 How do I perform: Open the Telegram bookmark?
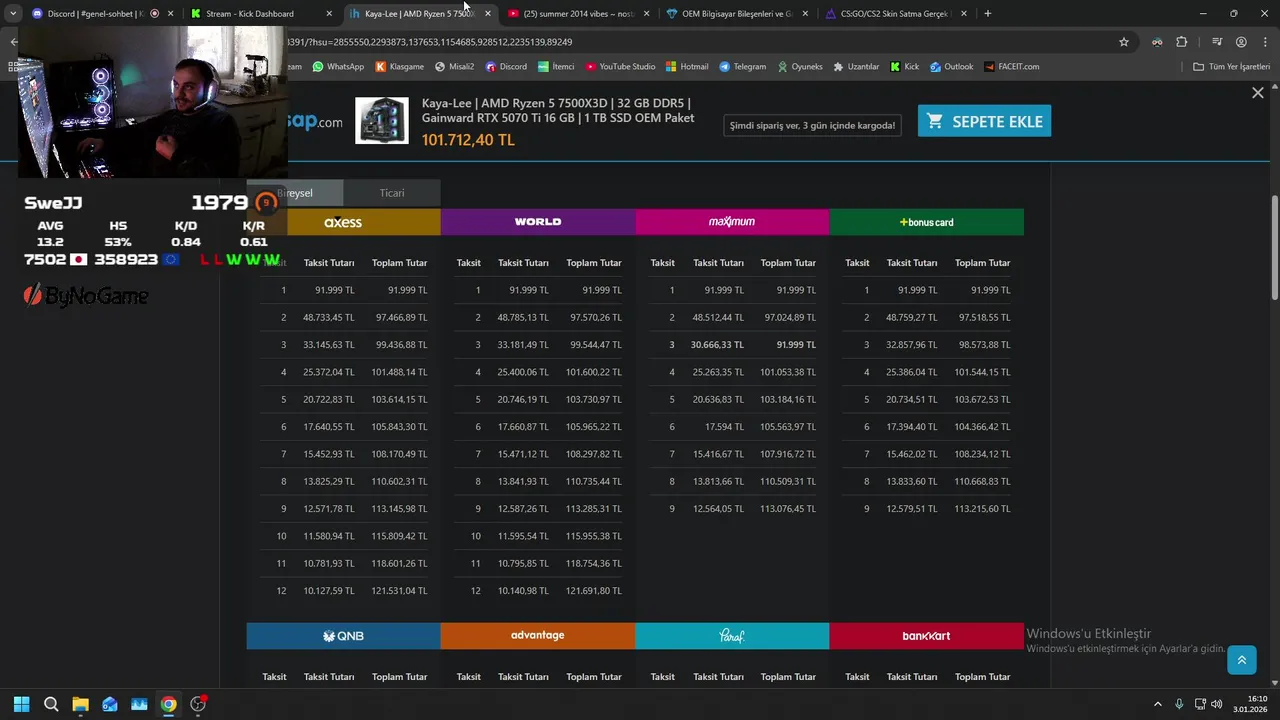[x=742, y=67]
